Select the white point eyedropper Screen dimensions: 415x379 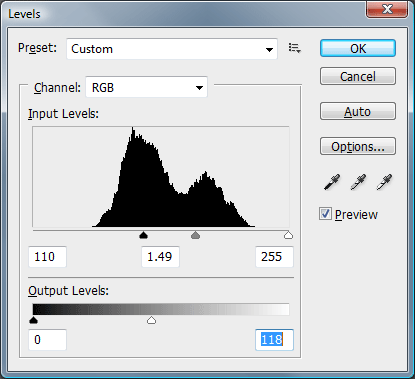click(384, 182)
